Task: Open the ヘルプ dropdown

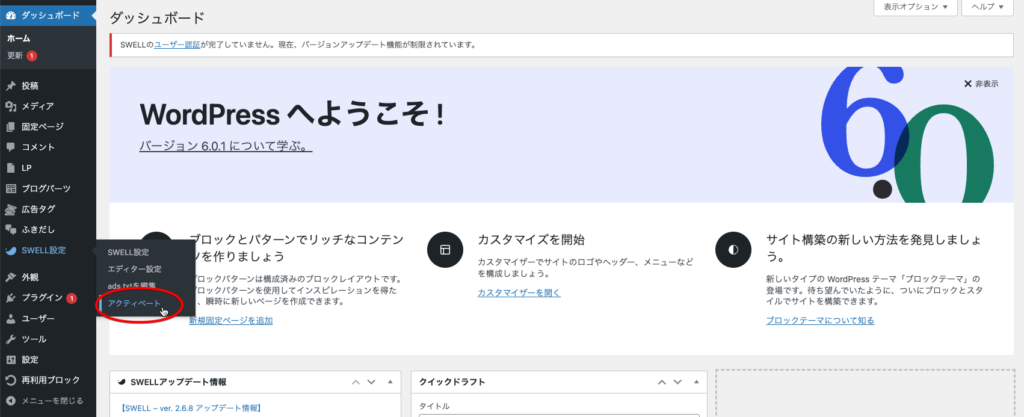Action: point(987,7)
